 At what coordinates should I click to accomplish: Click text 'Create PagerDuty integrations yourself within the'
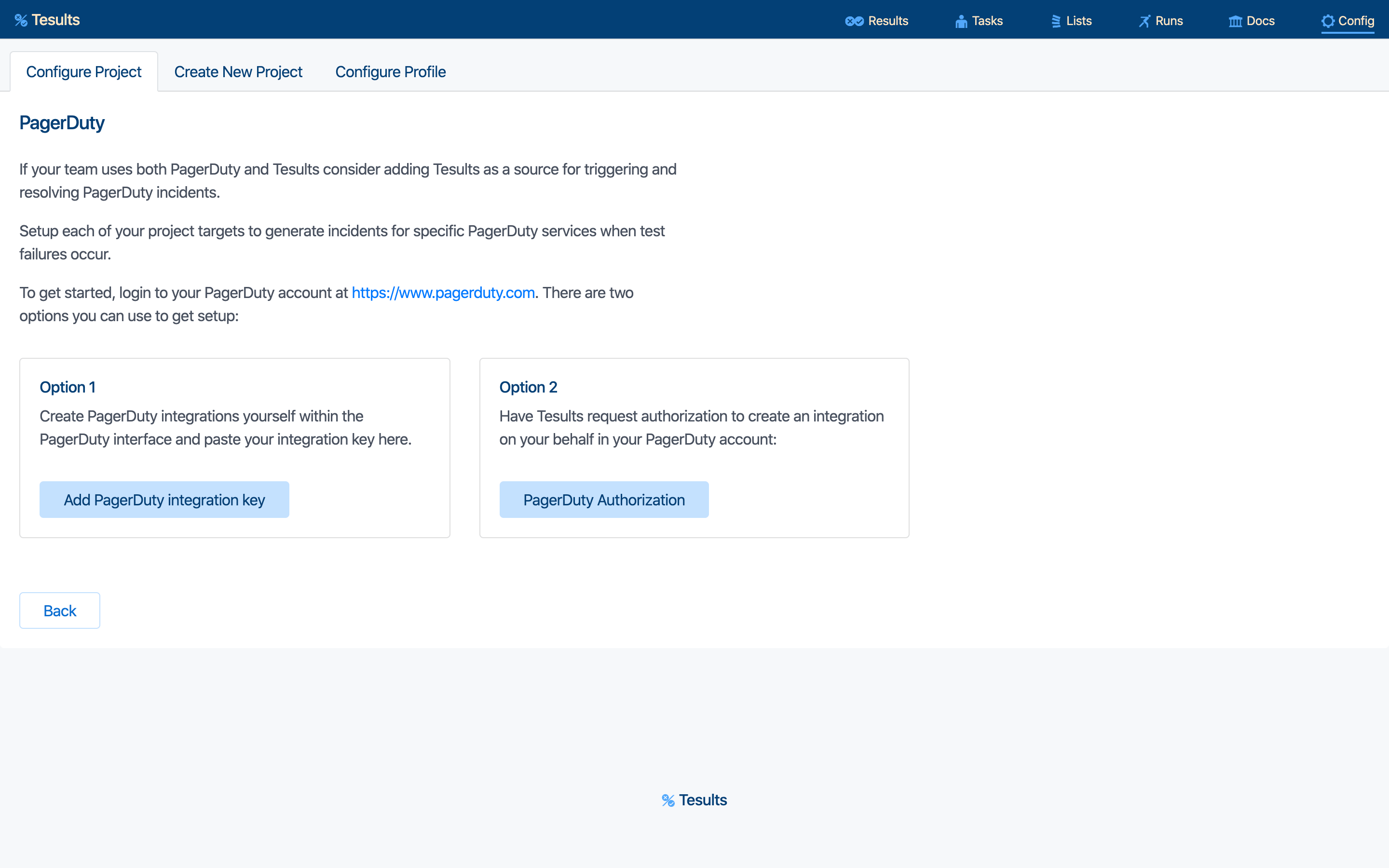202,416
